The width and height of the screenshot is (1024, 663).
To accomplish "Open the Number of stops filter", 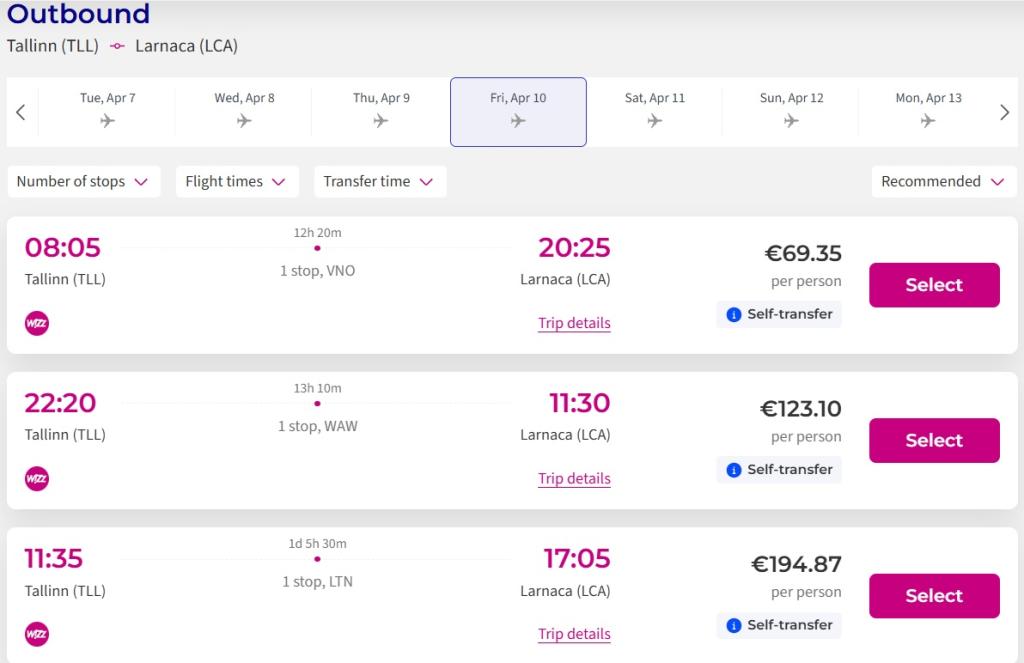I will (83, 182).
